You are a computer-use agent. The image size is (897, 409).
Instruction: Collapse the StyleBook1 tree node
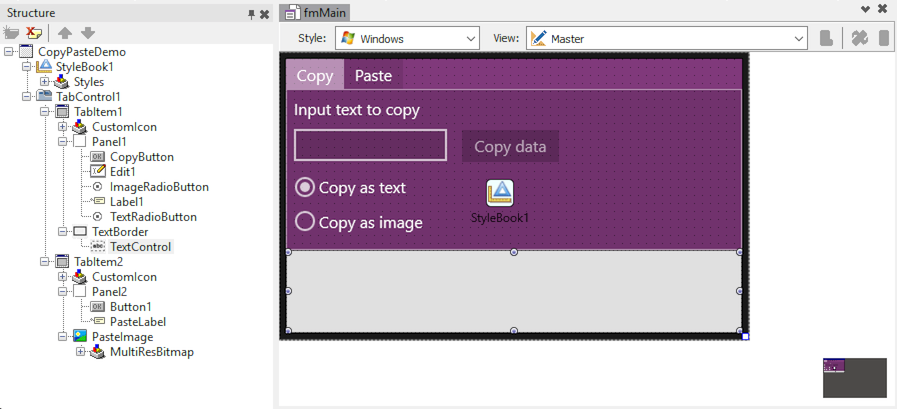pos(26,67)
